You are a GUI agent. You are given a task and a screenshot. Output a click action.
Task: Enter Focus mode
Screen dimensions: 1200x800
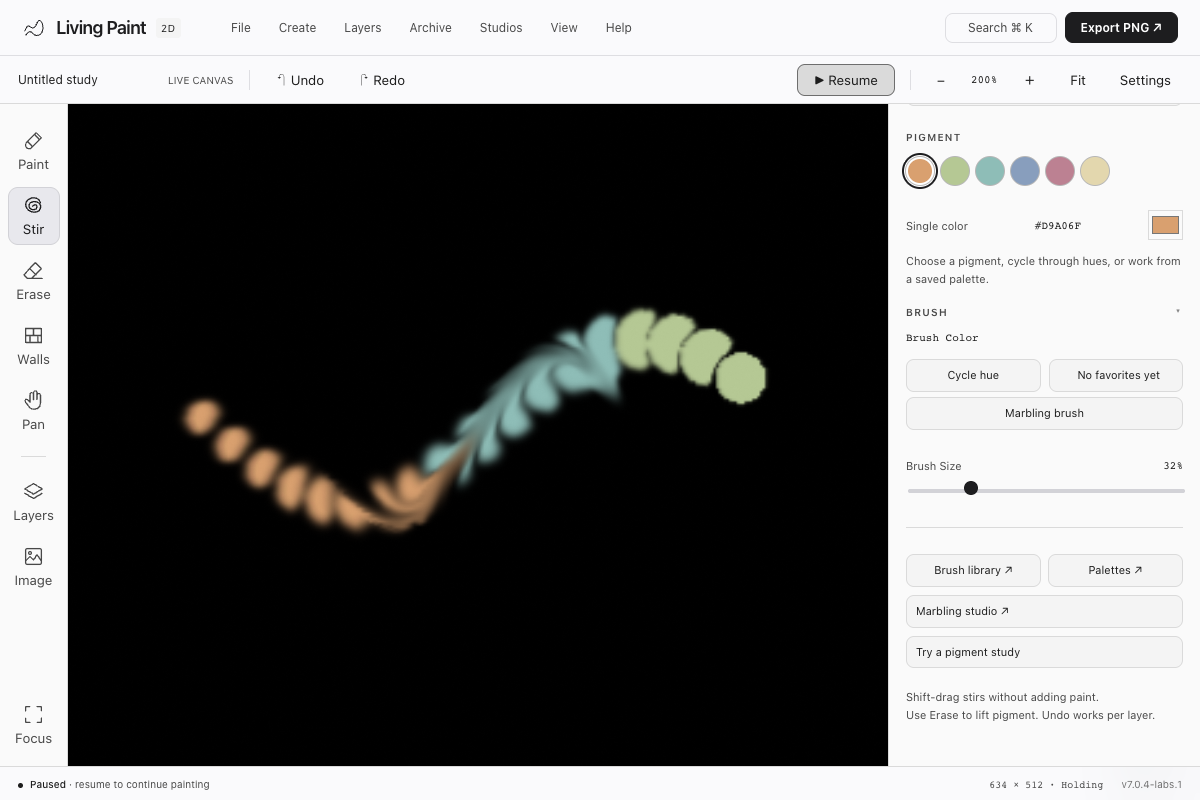coord(33,725)
